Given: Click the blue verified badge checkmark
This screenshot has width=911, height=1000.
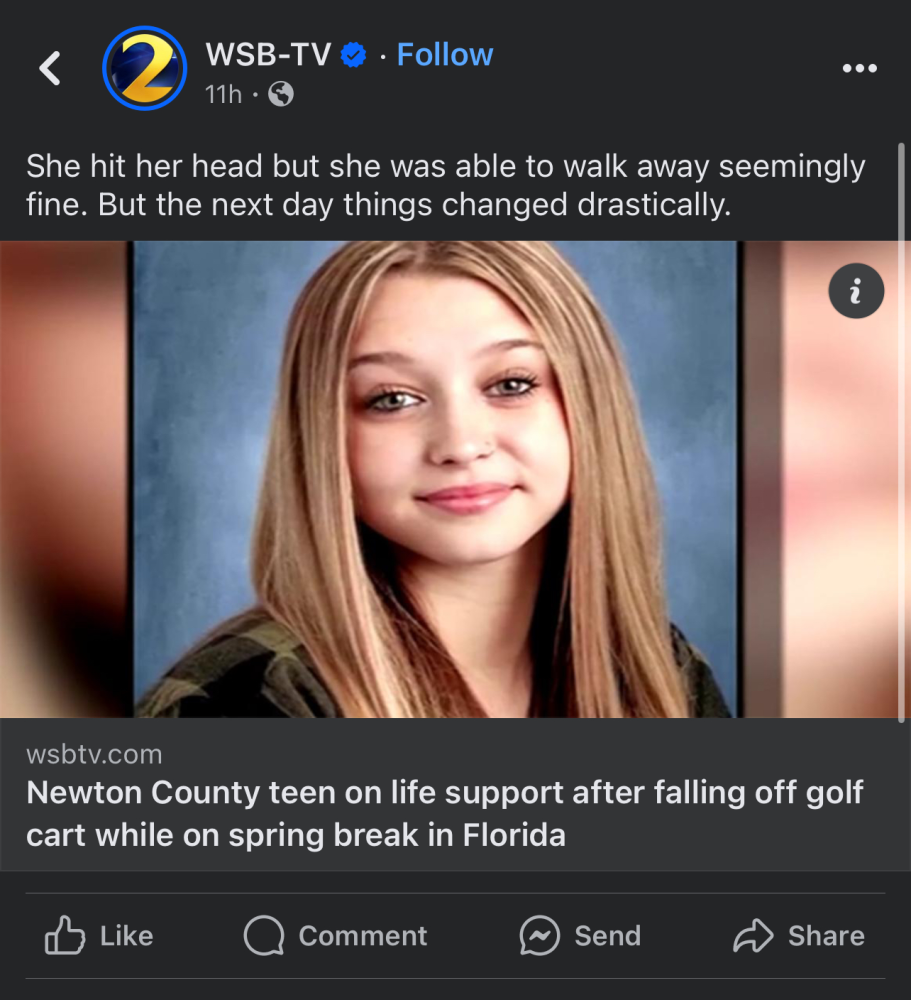Looking at the screenshot, I should 354,55.
